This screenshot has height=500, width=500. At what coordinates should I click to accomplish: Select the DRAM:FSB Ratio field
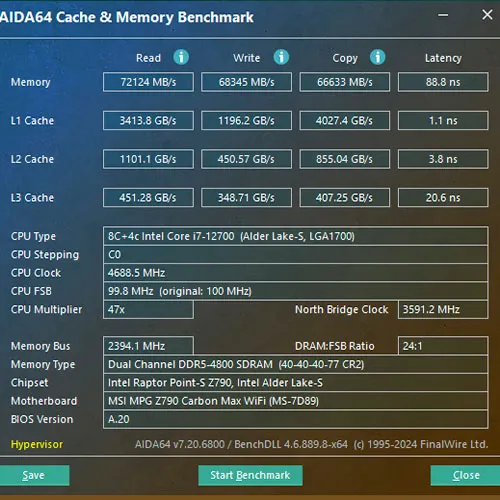(443, 346)
